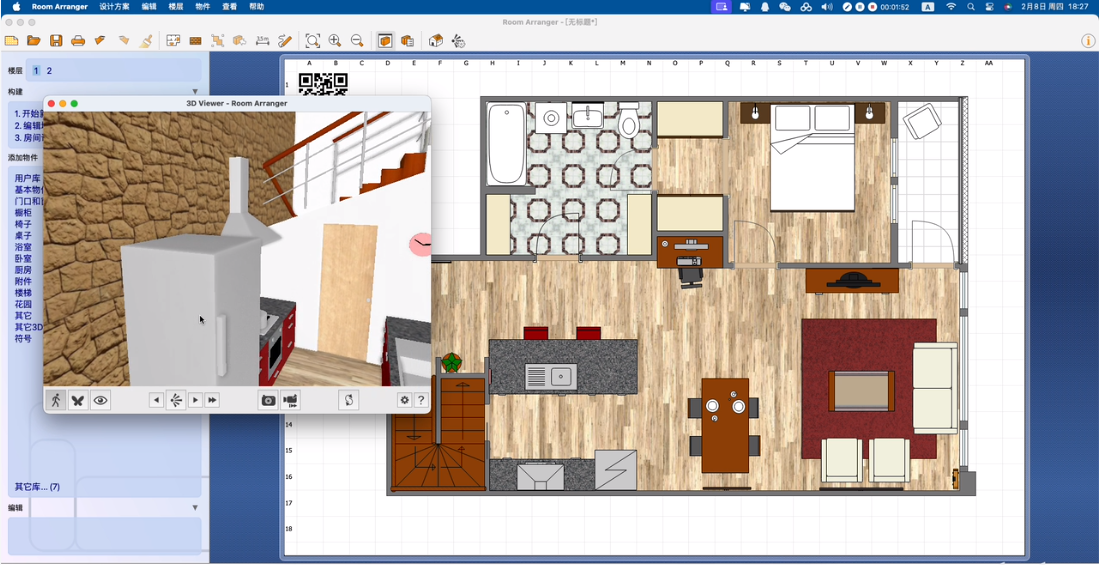The height and width of the screenshot is (565, 1099).
Task: Open the 厨房 object category
Action: click(x=23, y=270)
